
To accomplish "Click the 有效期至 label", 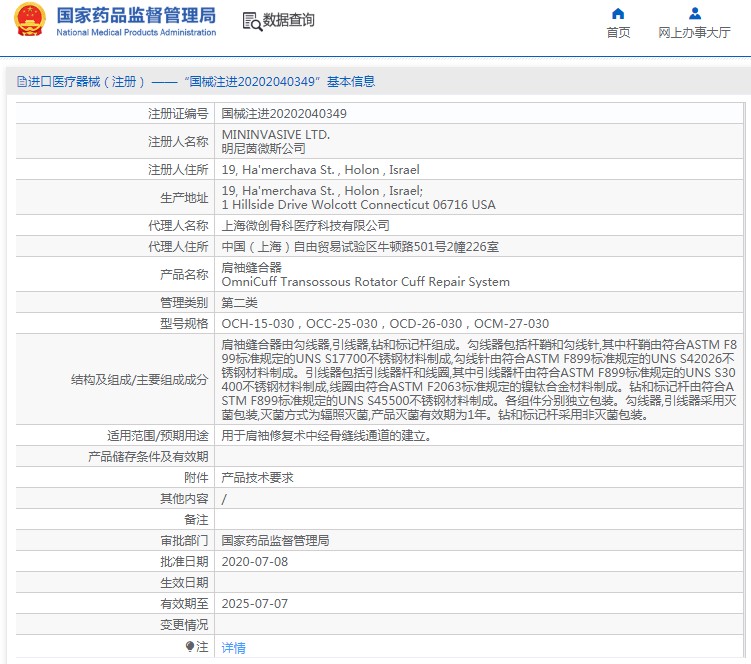I will 184,604.
